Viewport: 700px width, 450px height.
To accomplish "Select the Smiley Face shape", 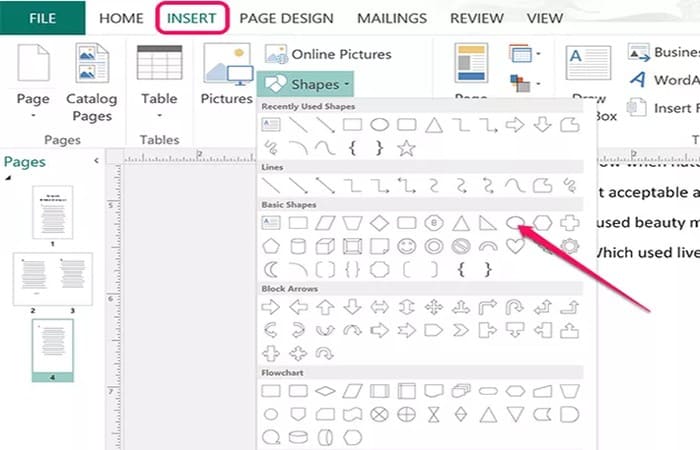I will pos(407,246).
